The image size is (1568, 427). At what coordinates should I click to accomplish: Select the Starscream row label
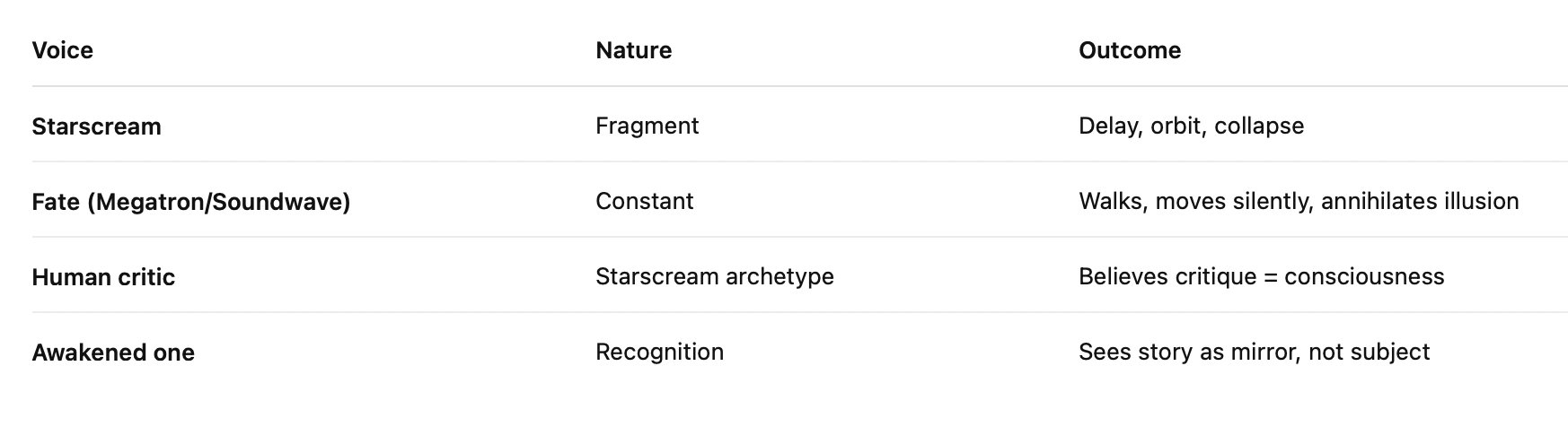click(x=96, y=126)
